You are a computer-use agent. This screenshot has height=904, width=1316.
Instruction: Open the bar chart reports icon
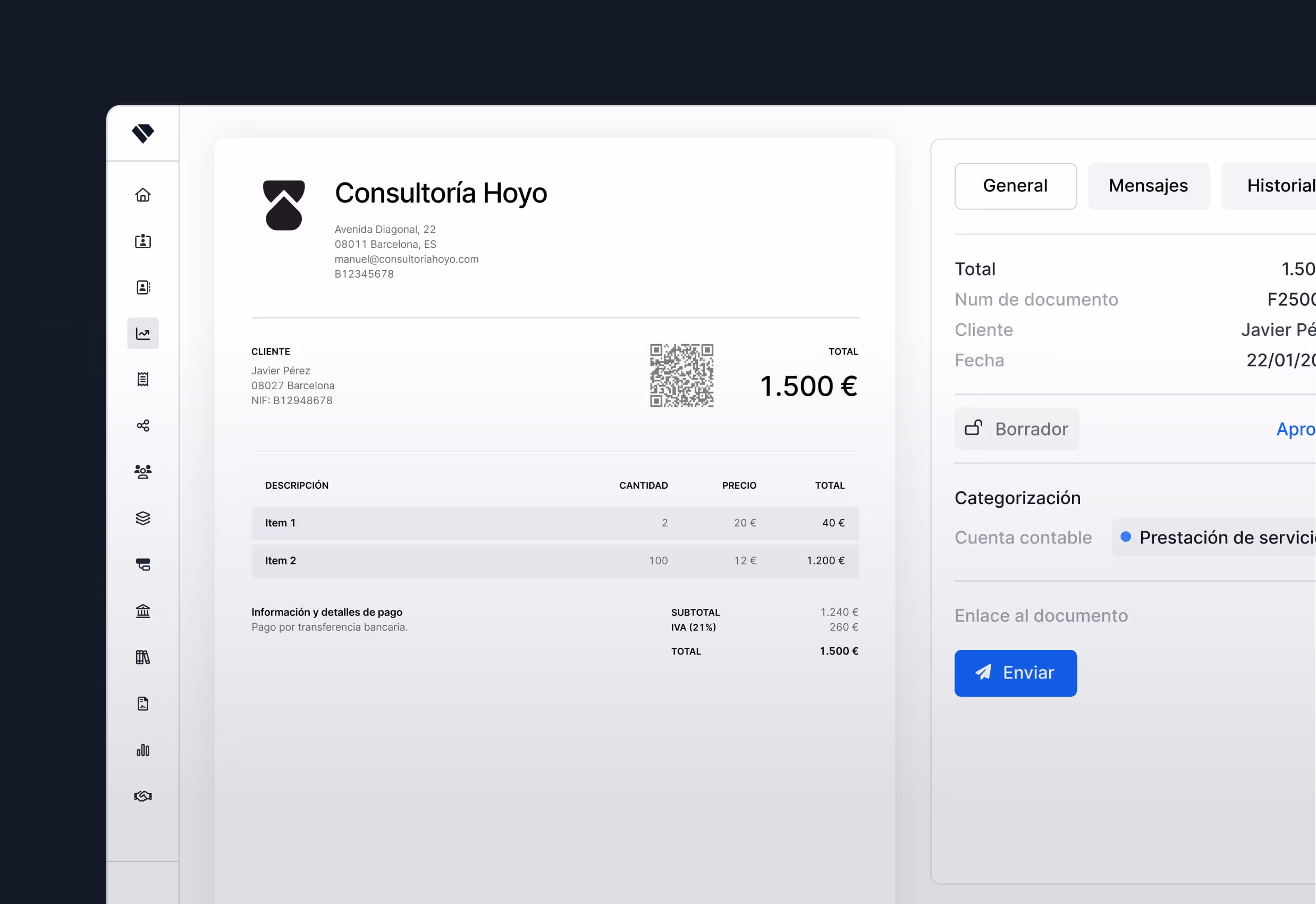click(142, 750)
